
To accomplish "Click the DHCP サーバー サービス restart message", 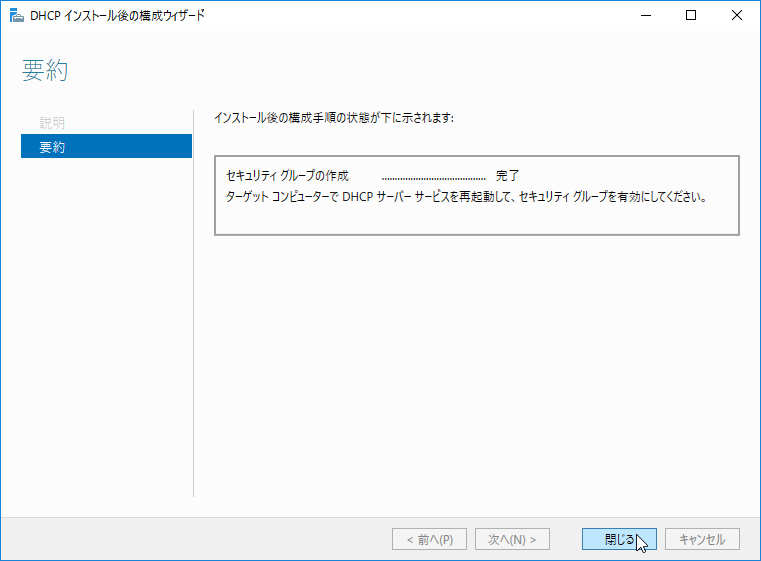I will click(x=466, y=197).
